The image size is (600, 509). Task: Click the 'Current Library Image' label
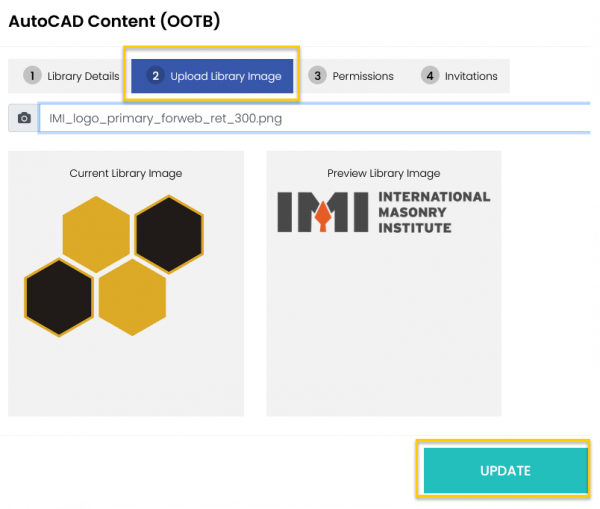126,173
